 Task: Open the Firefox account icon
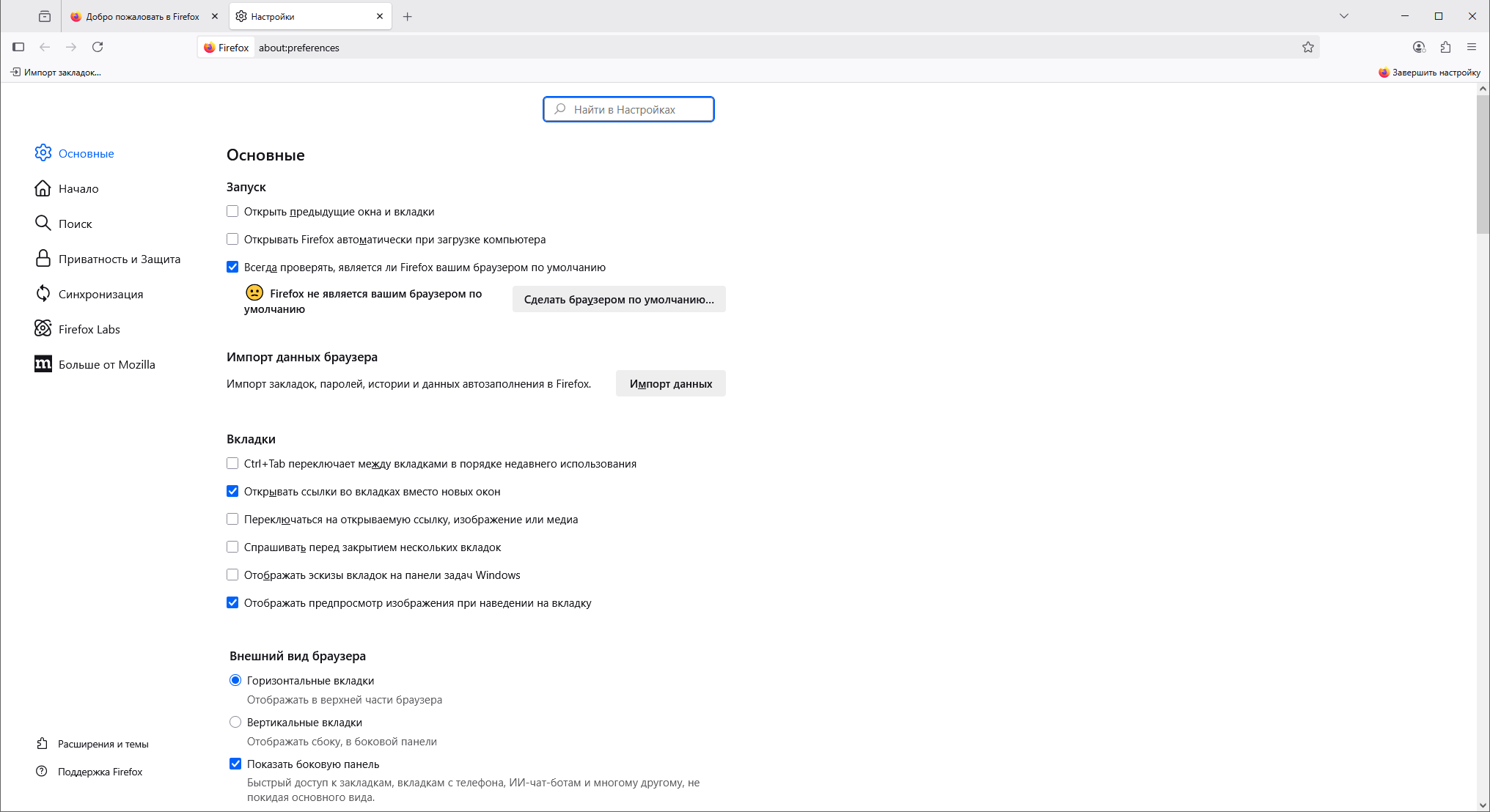(1419, 47)
